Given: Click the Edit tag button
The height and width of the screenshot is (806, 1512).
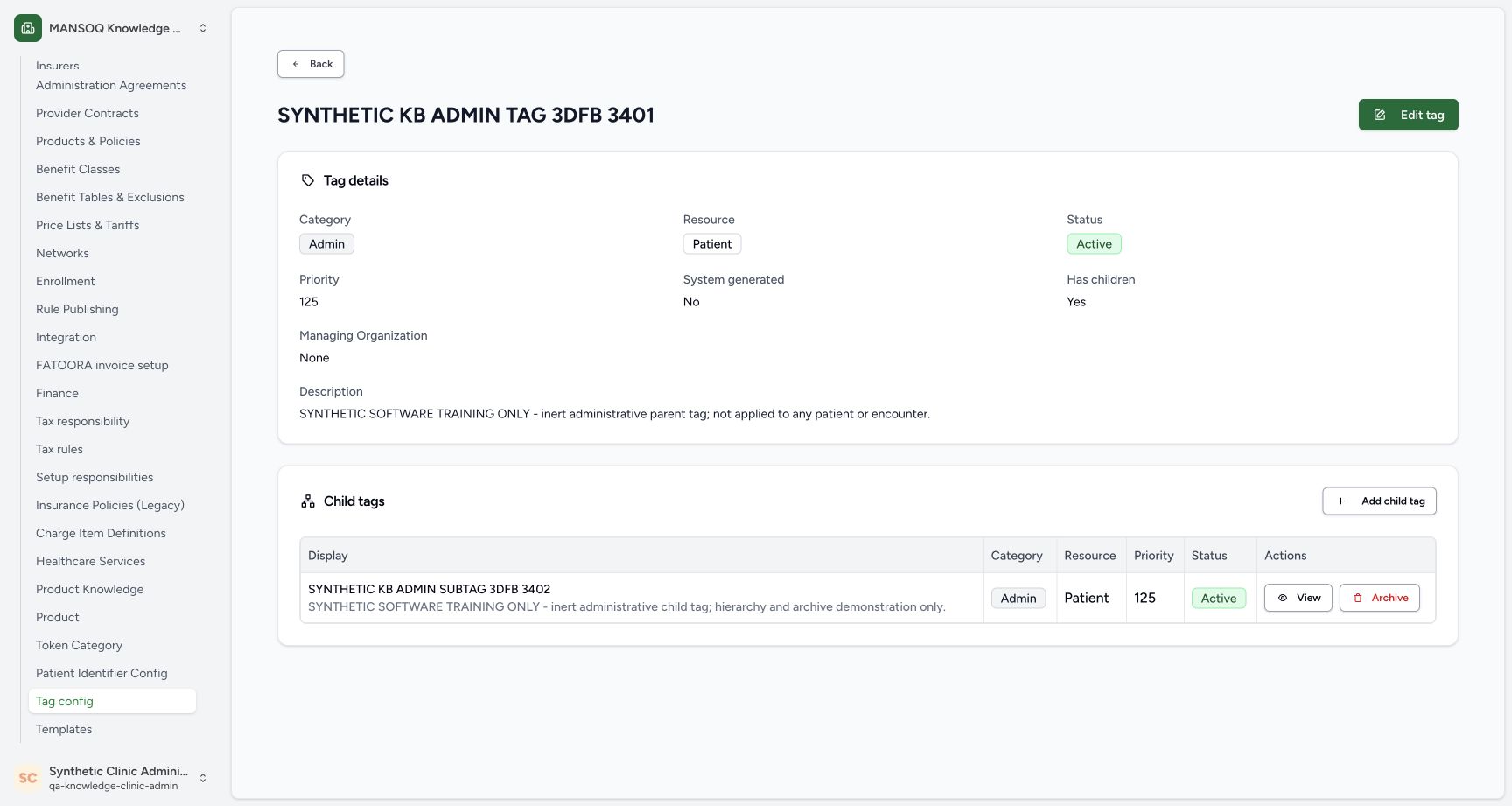Looking at the screenshot, I should click(x=1408, y=115).
